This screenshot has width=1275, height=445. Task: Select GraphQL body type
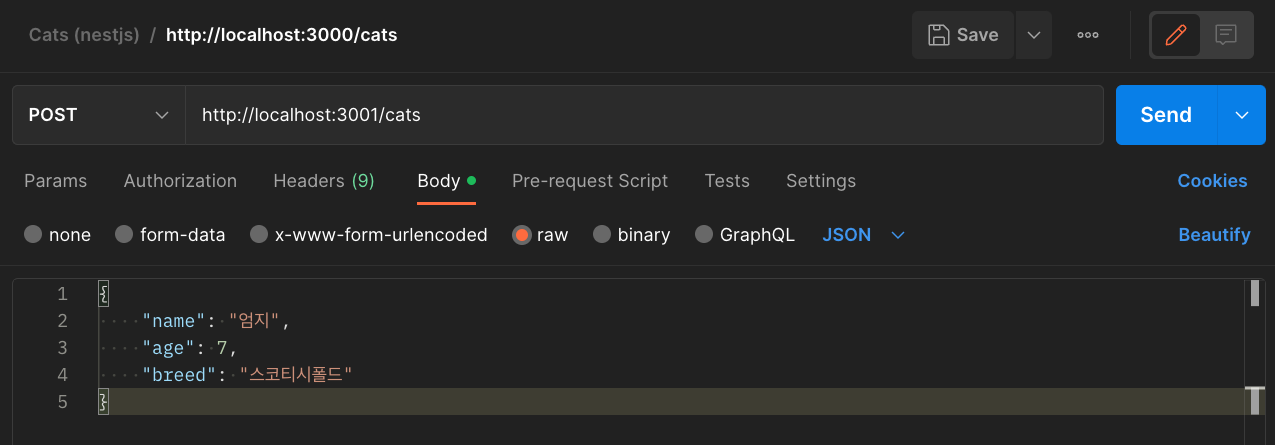coord(704,235)
